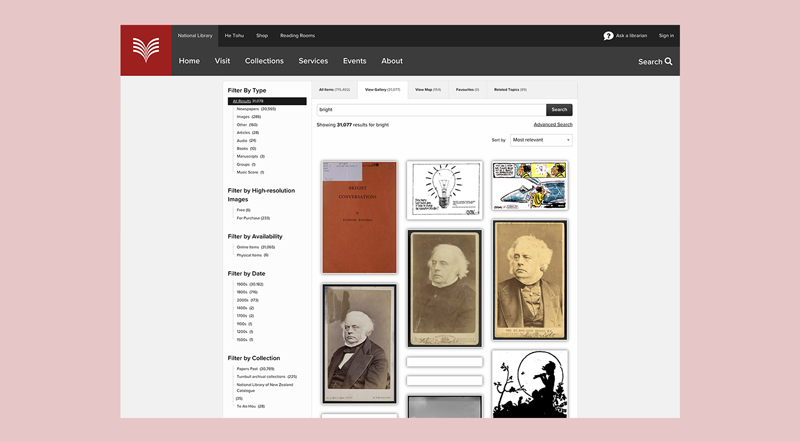Image resolution: width=800 pixels, height=442 pixels.
Task: Open the About menu item
Action: coord(392,61)
